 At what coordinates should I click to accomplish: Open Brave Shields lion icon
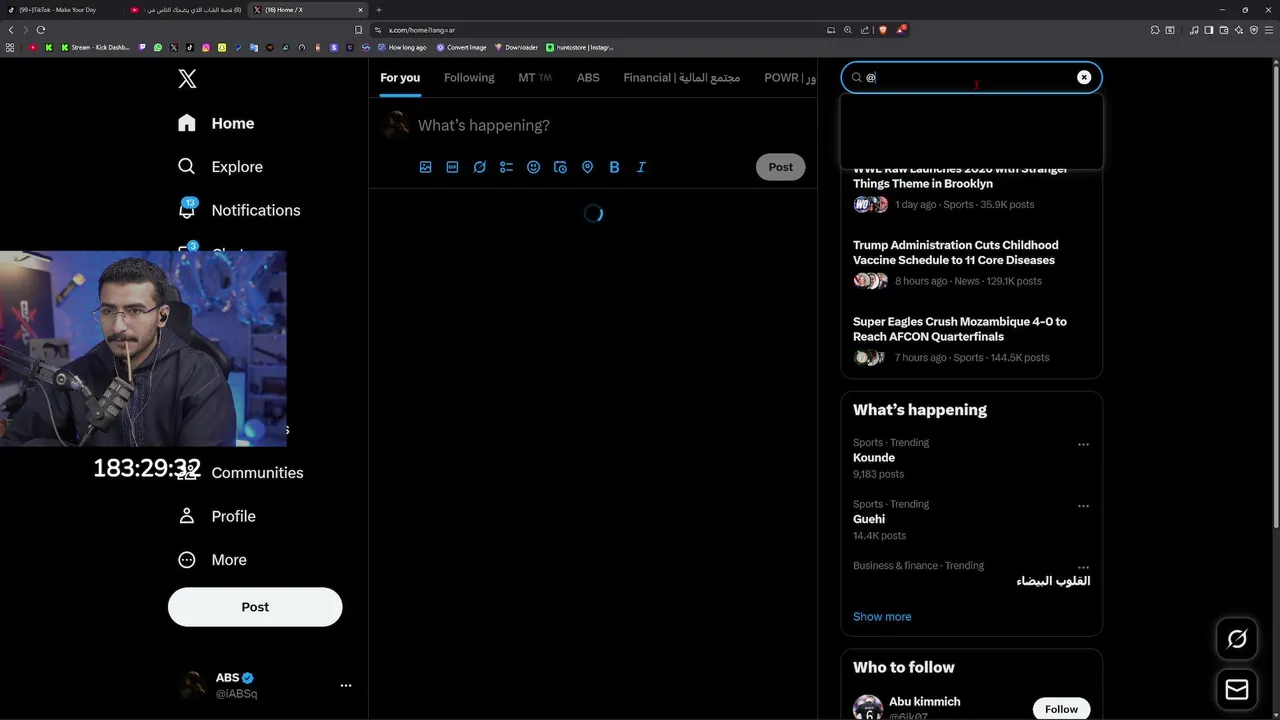[x=883, y=30]
